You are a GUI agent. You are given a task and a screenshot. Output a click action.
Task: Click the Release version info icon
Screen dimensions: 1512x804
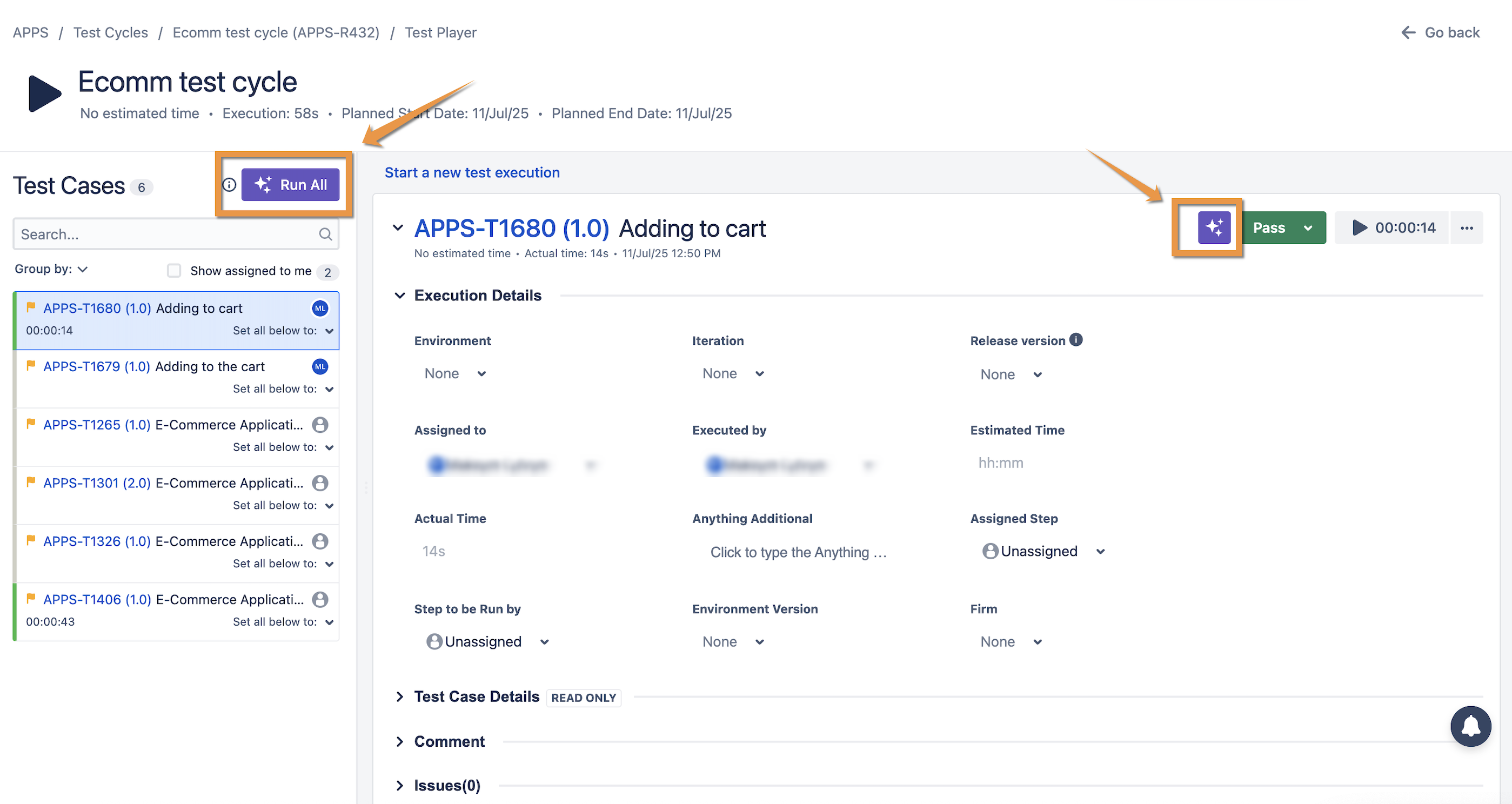click(x=1075, y=340)
